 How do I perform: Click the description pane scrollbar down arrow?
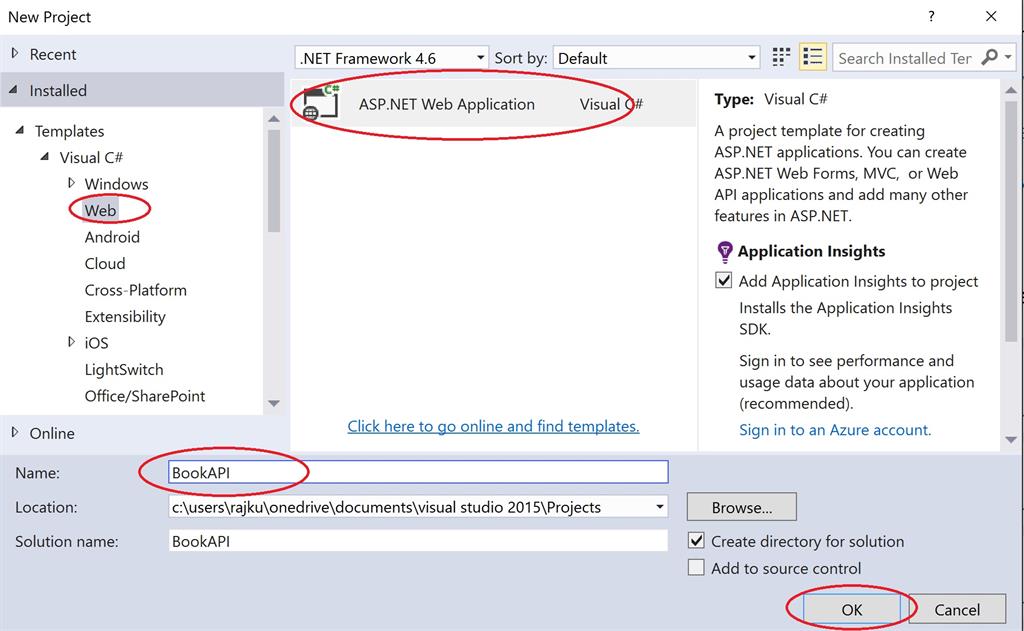click(x=1010, y=440)
